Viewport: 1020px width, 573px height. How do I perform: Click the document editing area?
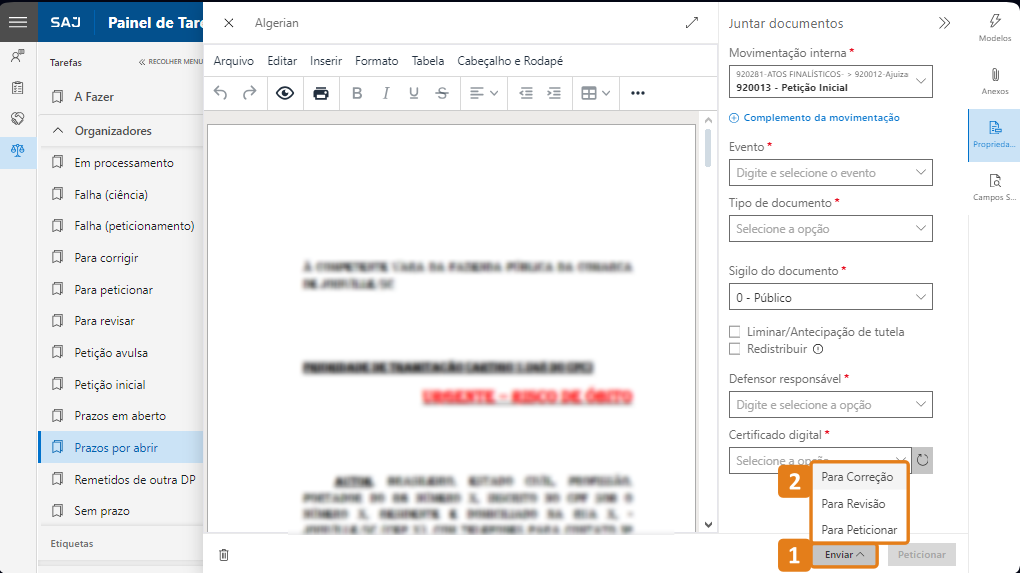[451, 329]
